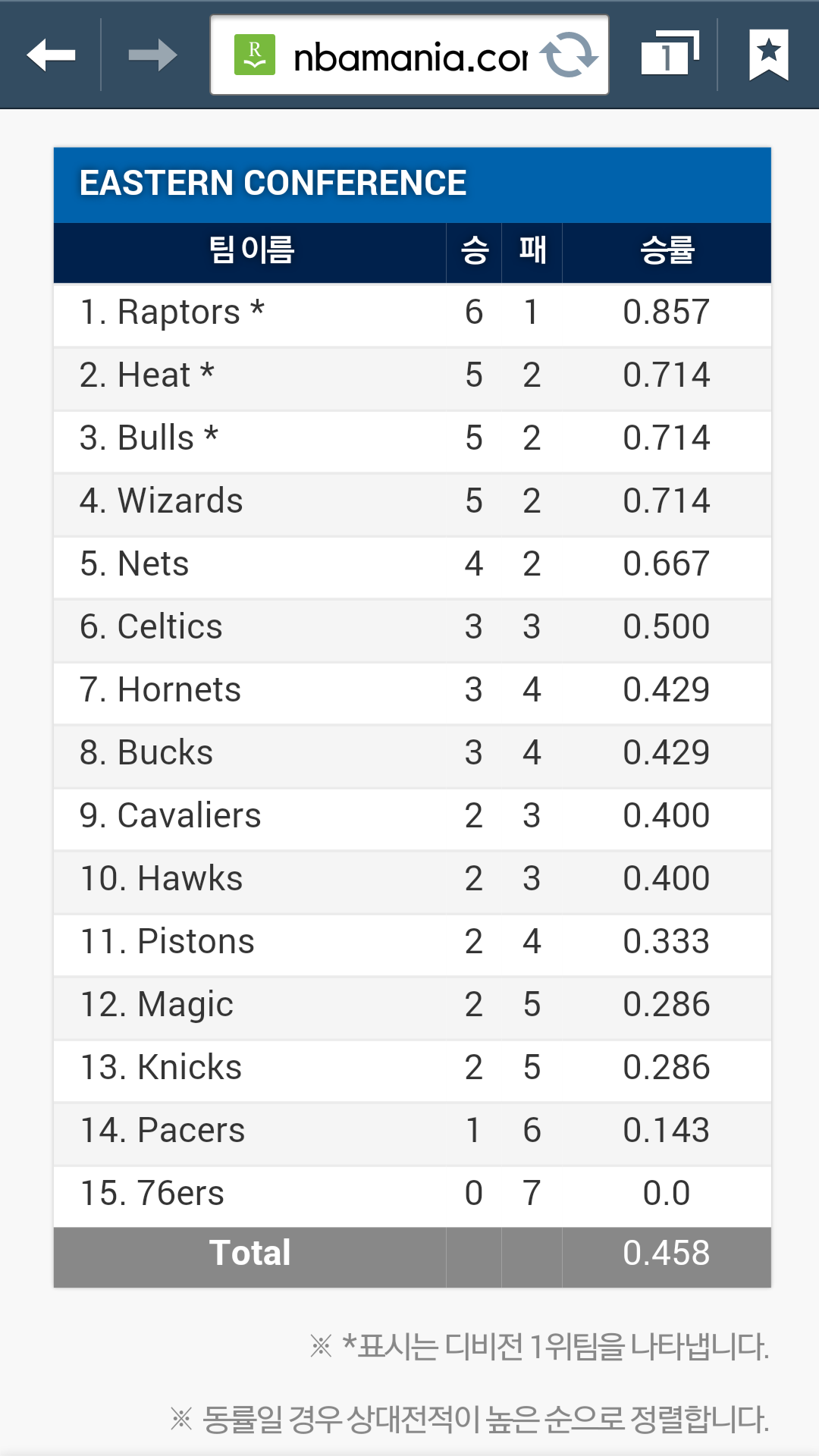Open the Celtics team entry
Viewport: 819px width, 1456px height.
point(169,627)
